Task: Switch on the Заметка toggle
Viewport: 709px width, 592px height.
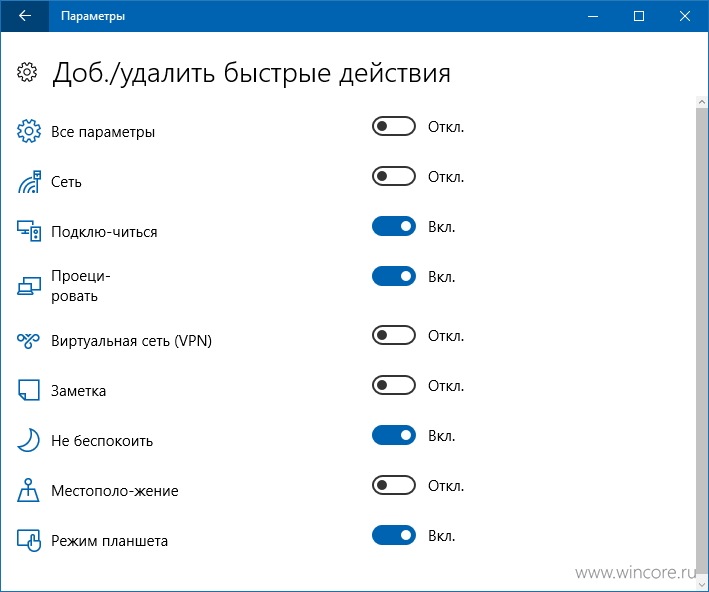Action: [394, 386]
